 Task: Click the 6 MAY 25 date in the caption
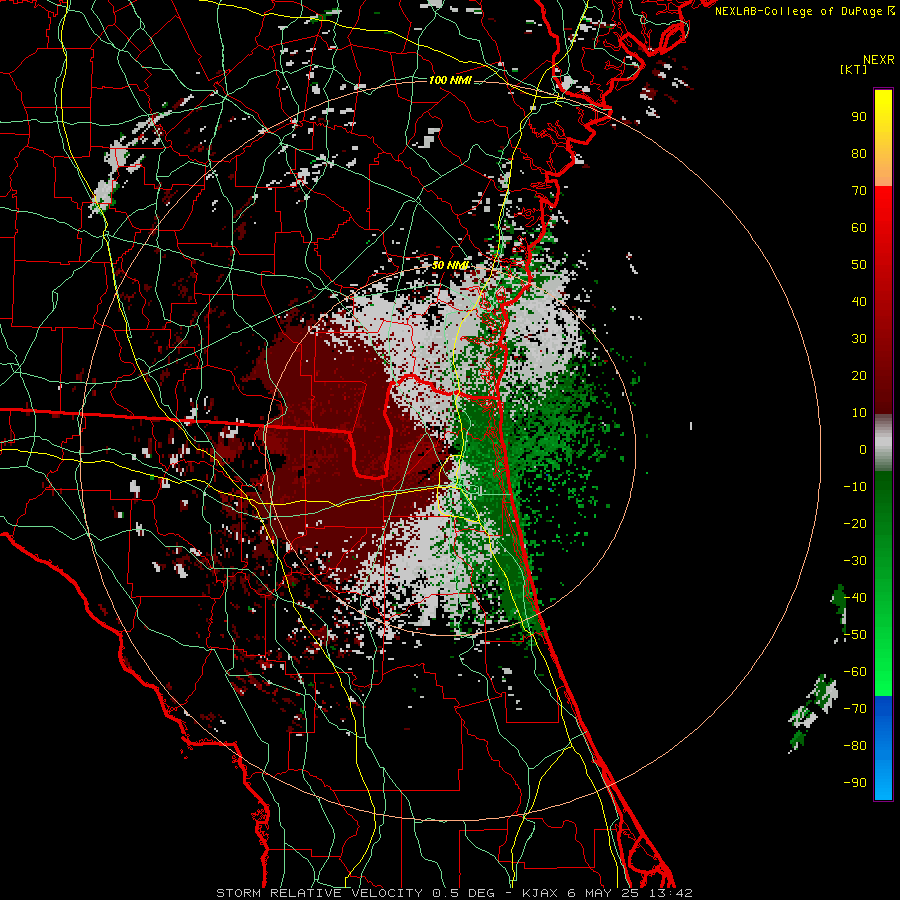(602, 893)
